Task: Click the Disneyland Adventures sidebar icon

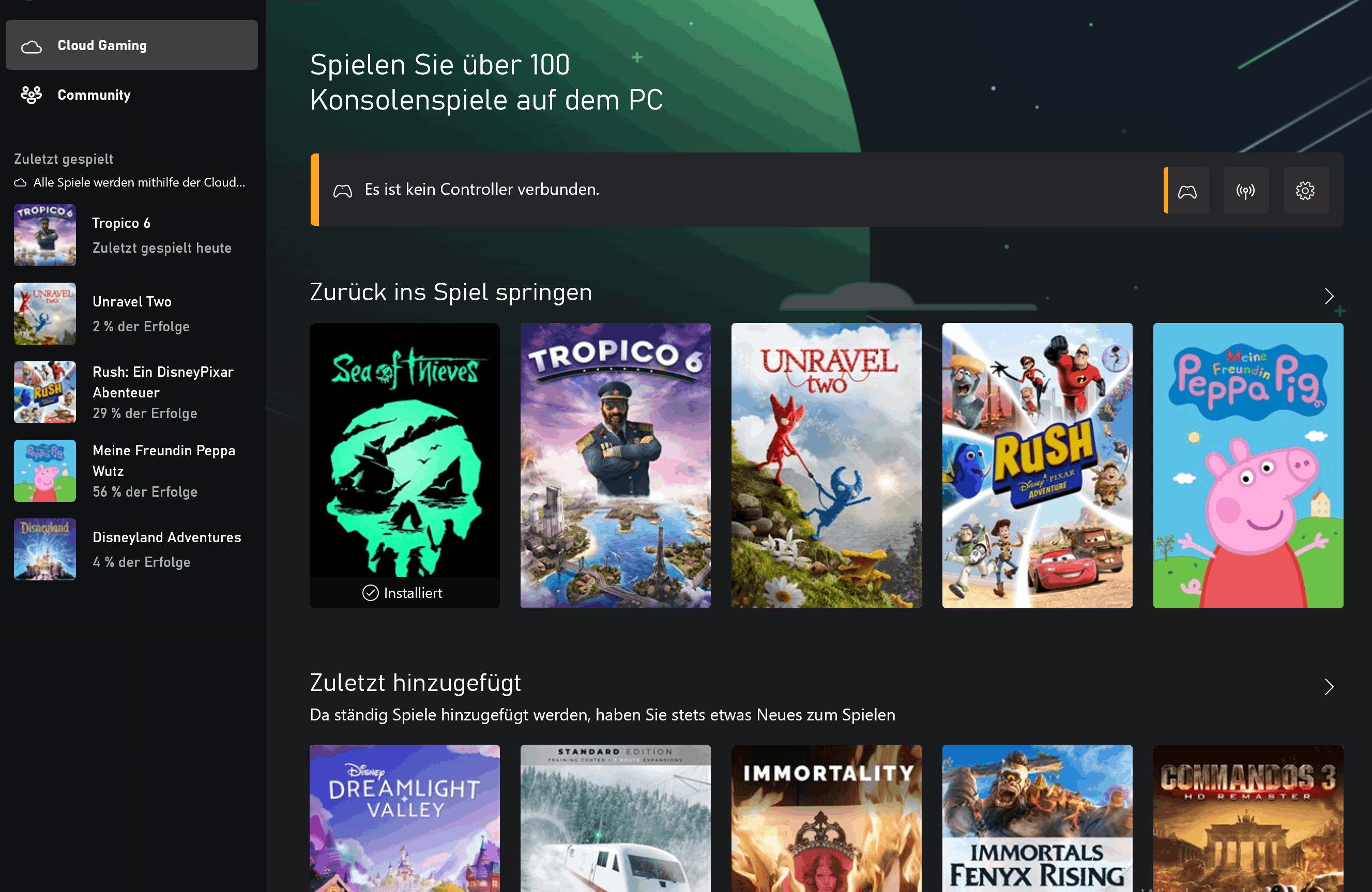Action: point(46,549)
